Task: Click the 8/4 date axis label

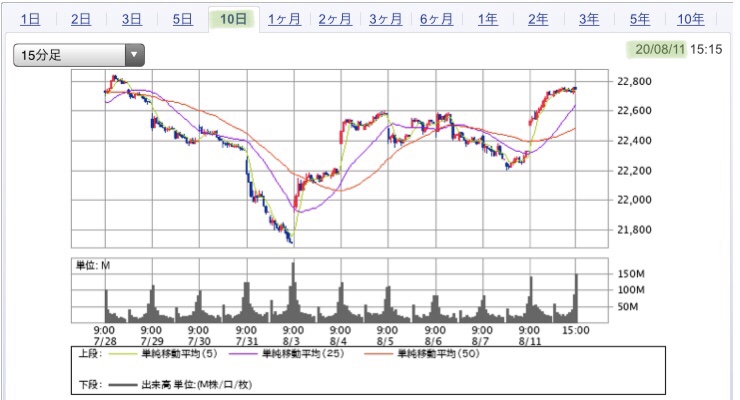Action: point(338,341)
